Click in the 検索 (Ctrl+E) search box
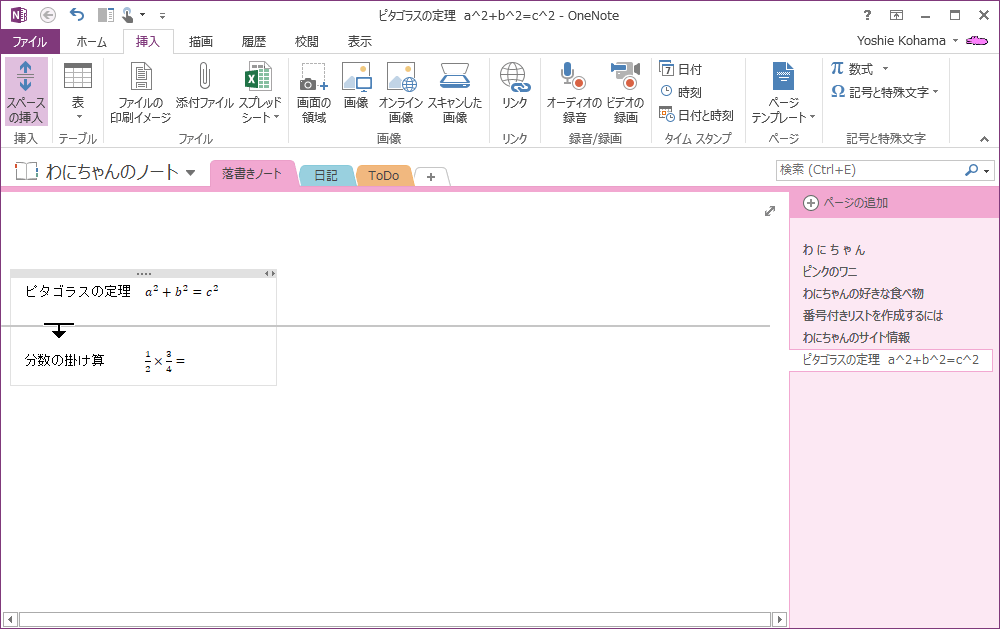The image size is (1000, 629). click(869, 170)
